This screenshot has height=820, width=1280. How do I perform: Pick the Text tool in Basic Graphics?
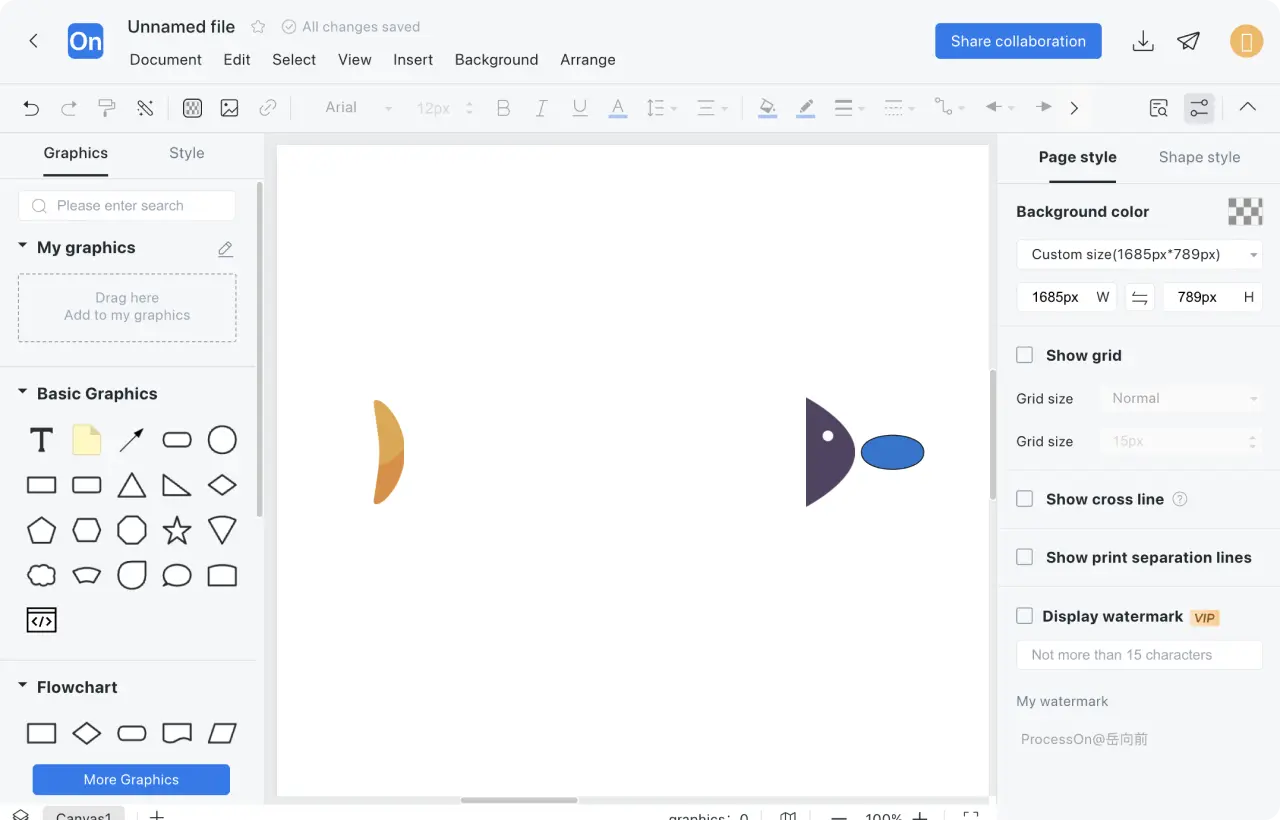[41, 440]
